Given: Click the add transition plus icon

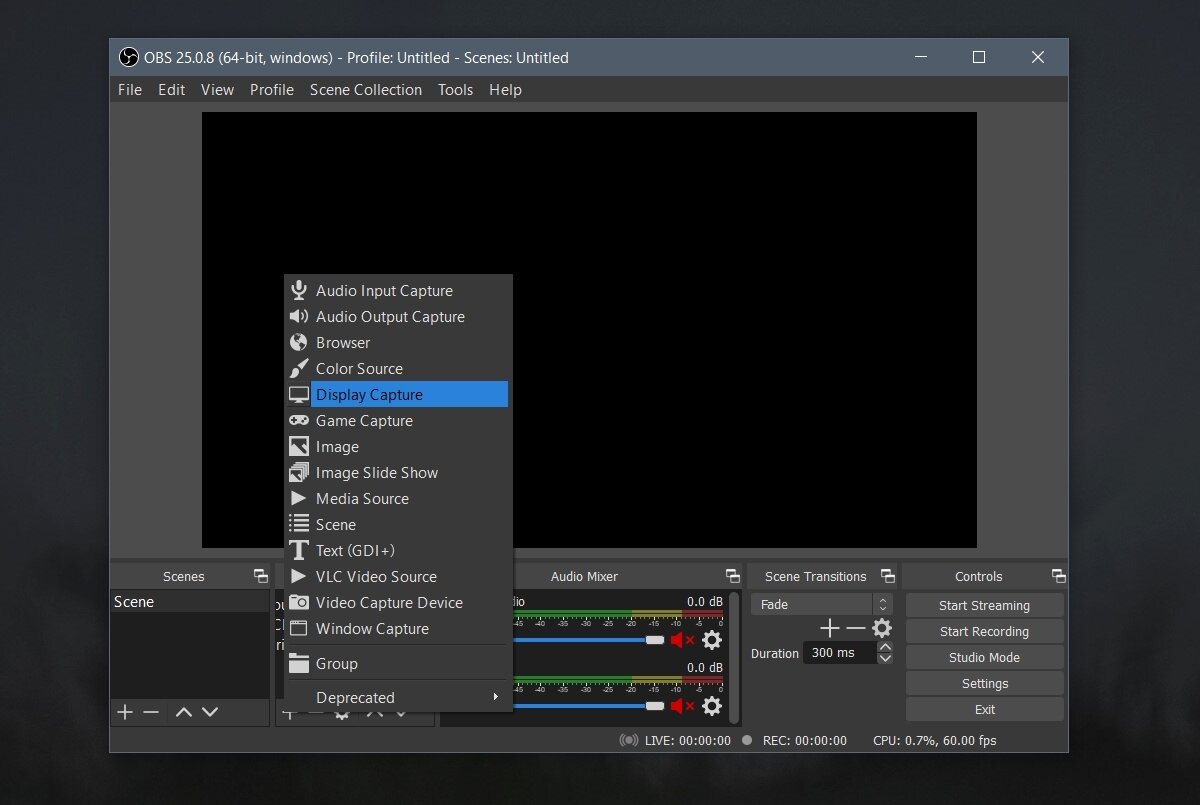Looking at the screenshot, I should (829, 628).
